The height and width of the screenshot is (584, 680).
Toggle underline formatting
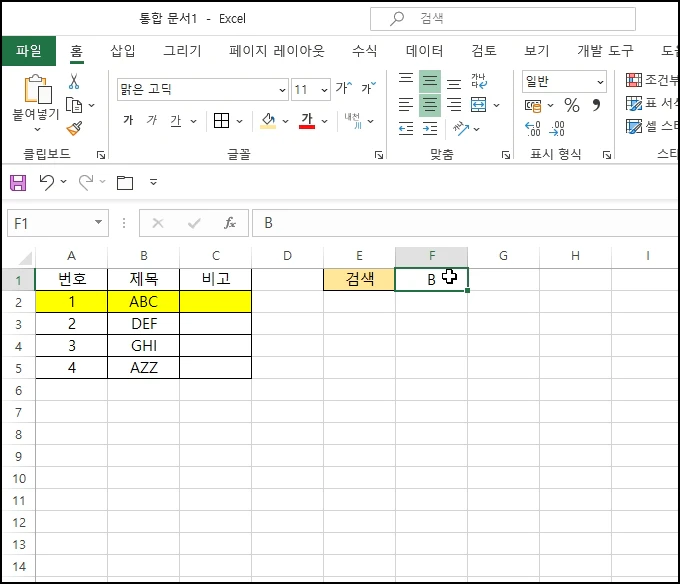176,121
